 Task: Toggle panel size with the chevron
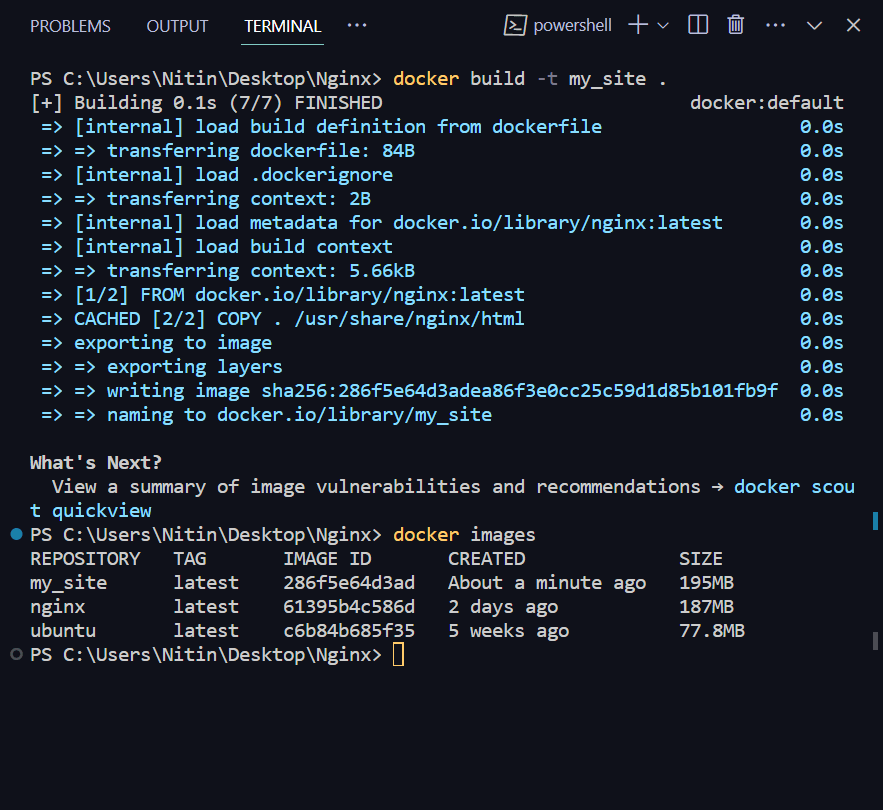(814, 25)
